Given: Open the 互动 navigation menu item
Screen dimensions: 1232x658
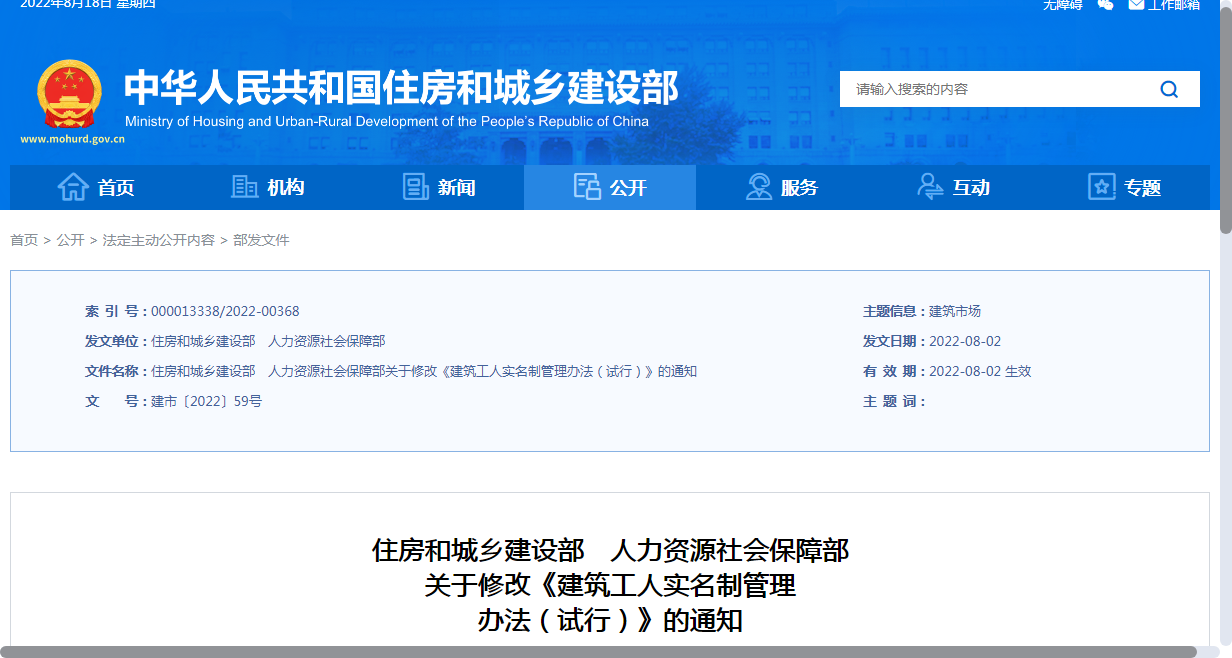Looking at the screenshot, I should 953,187.
